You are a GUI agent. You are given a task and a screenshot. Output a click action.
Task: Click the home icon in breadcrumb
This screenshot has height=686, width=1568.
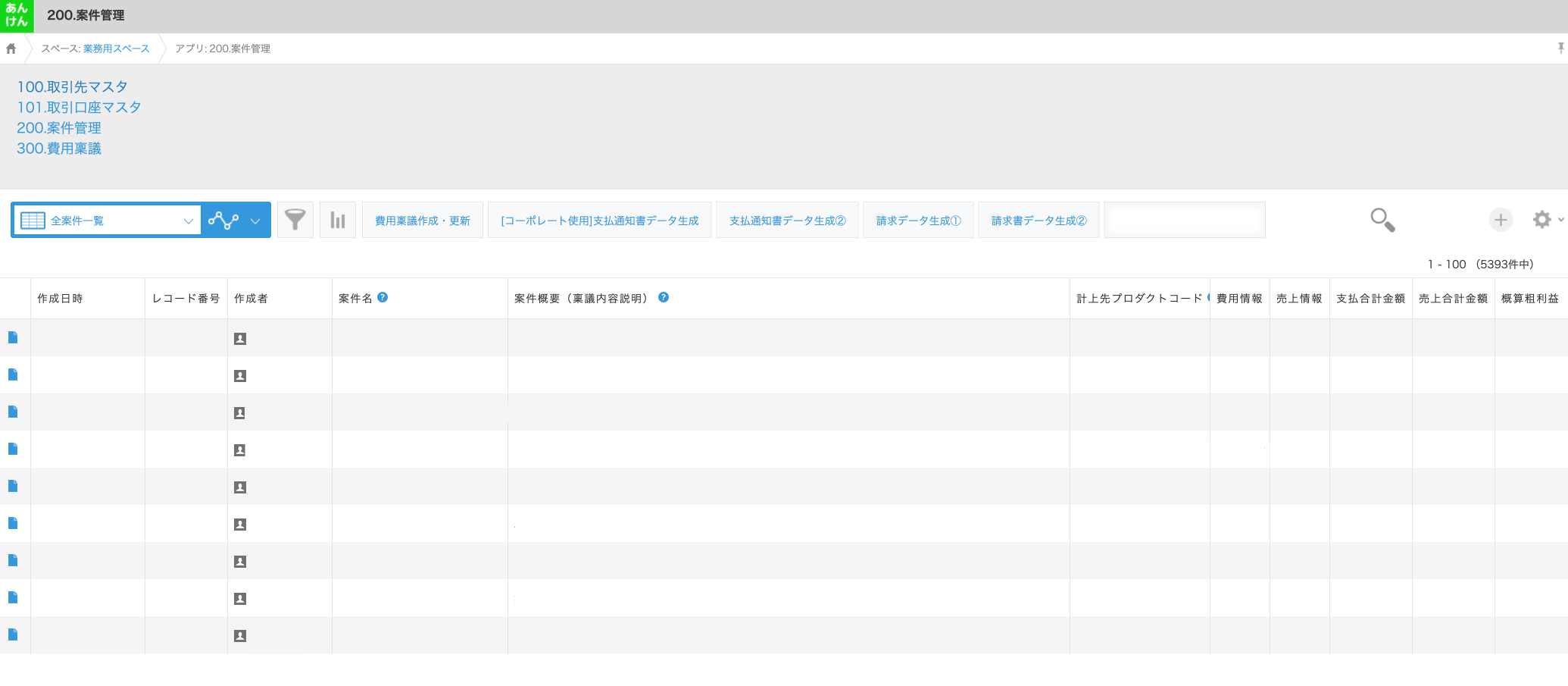click(x=11, y=49)
